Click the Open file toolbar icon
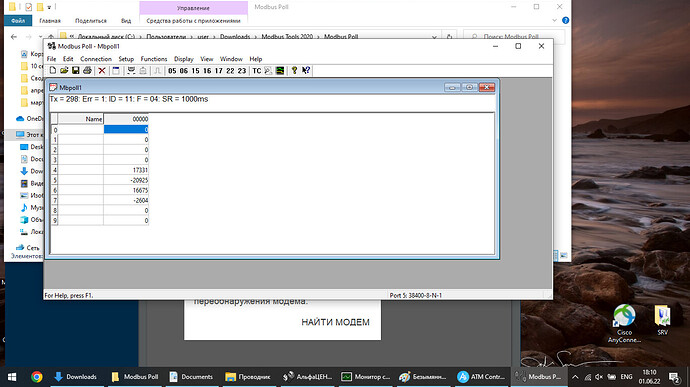This screenshot has height=387, width=690. [64, 70]
